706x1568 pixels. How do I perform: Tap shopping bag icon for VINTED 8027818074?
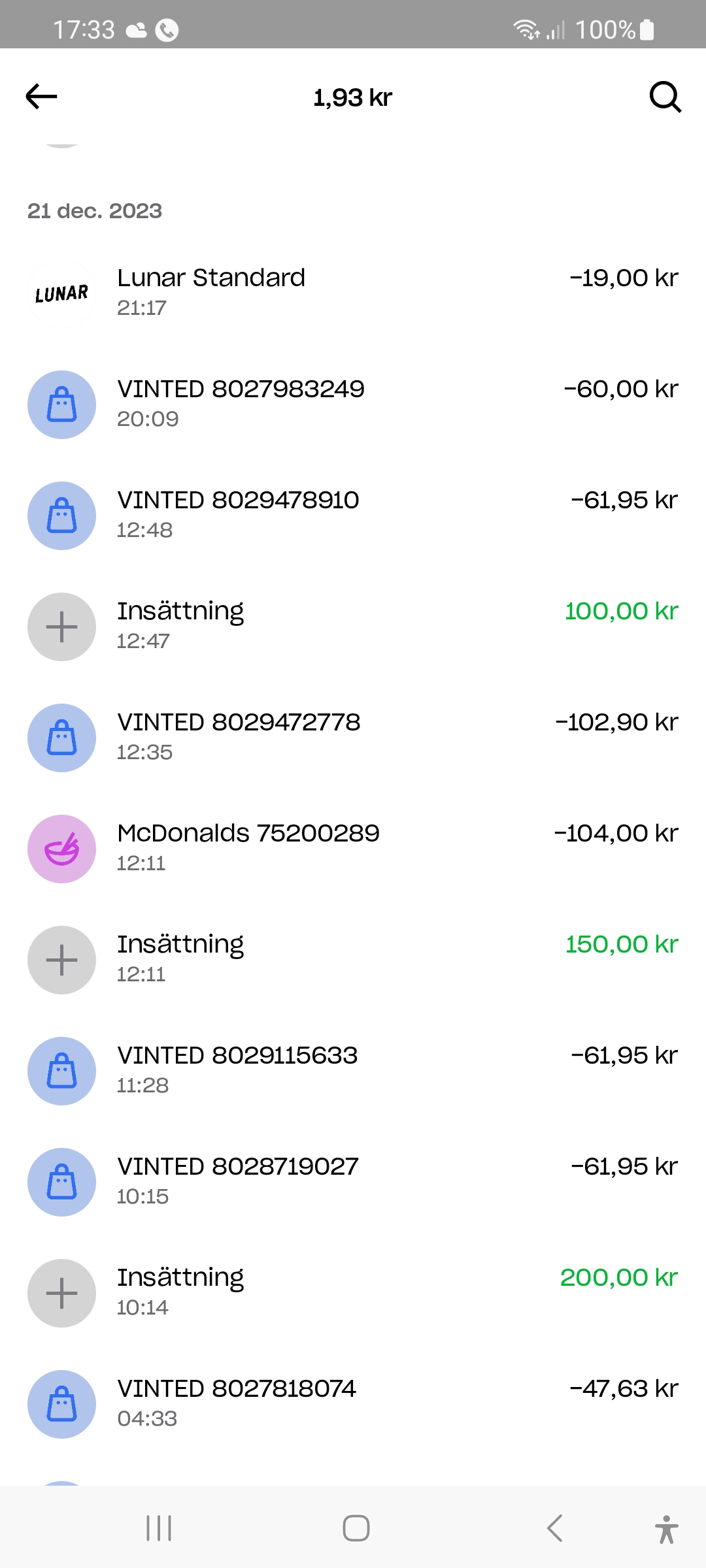pos(61,1405)
